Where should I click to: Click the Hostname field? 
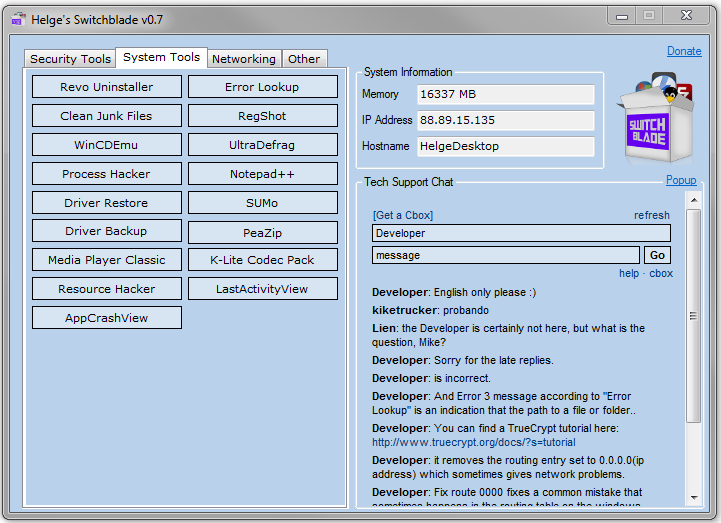click(505, 146)
